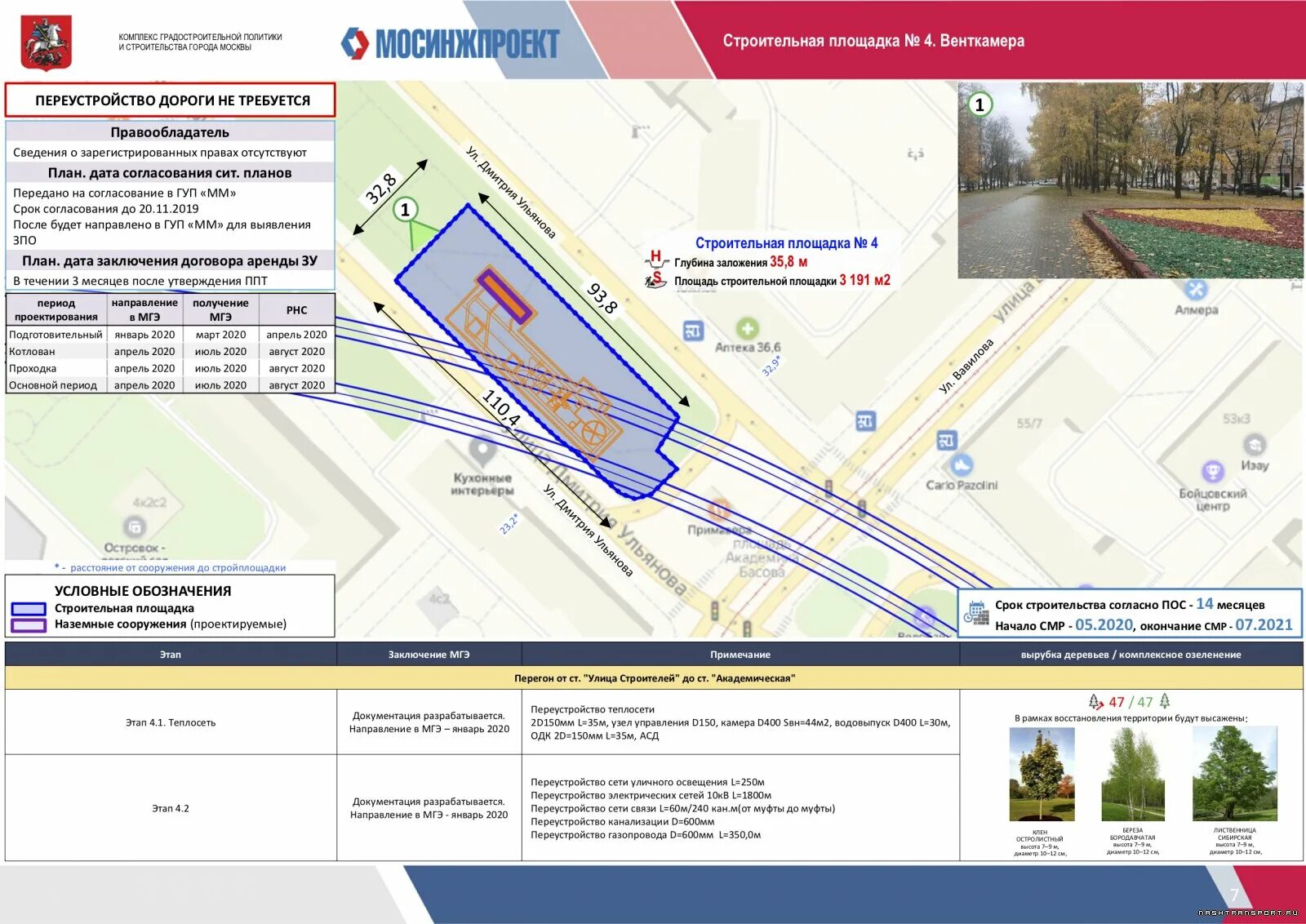Select the green numbered marker 1 on the map
Viewport: 1306px width, 924px height.
pyautogui.click(x=405, y=210)
